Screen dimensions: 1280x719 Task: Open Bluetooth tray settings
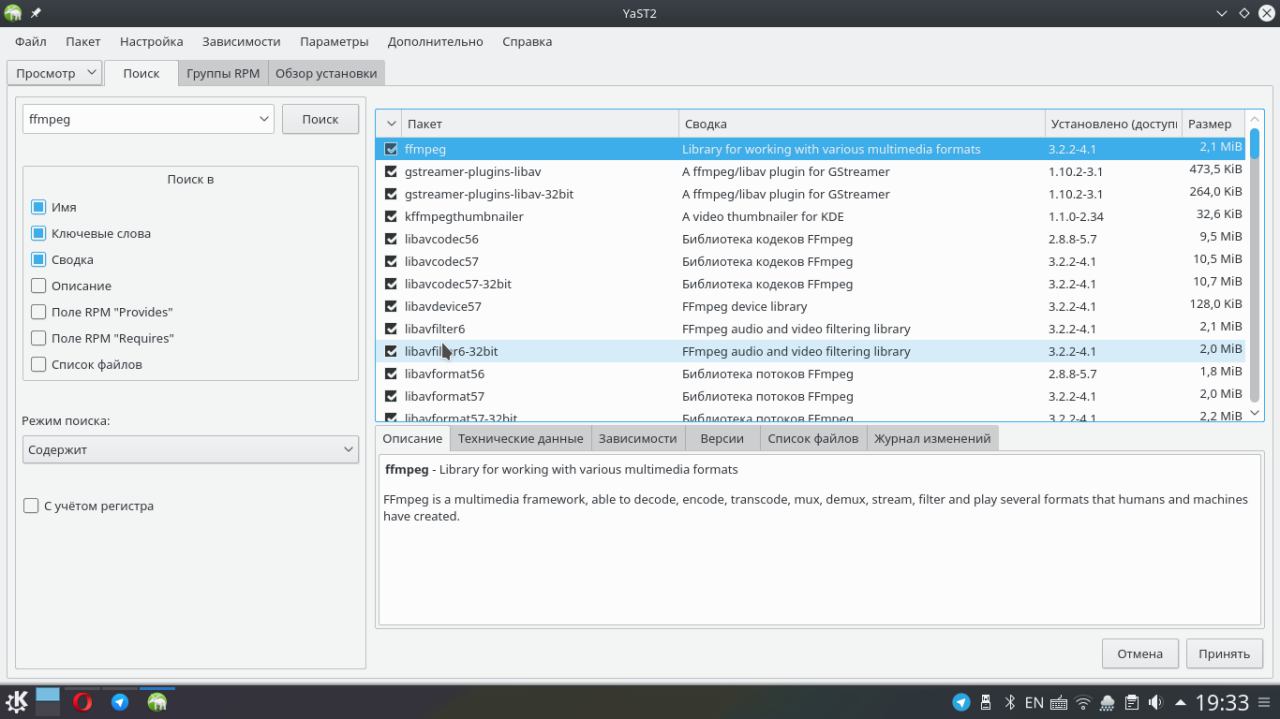[1010, 702]
